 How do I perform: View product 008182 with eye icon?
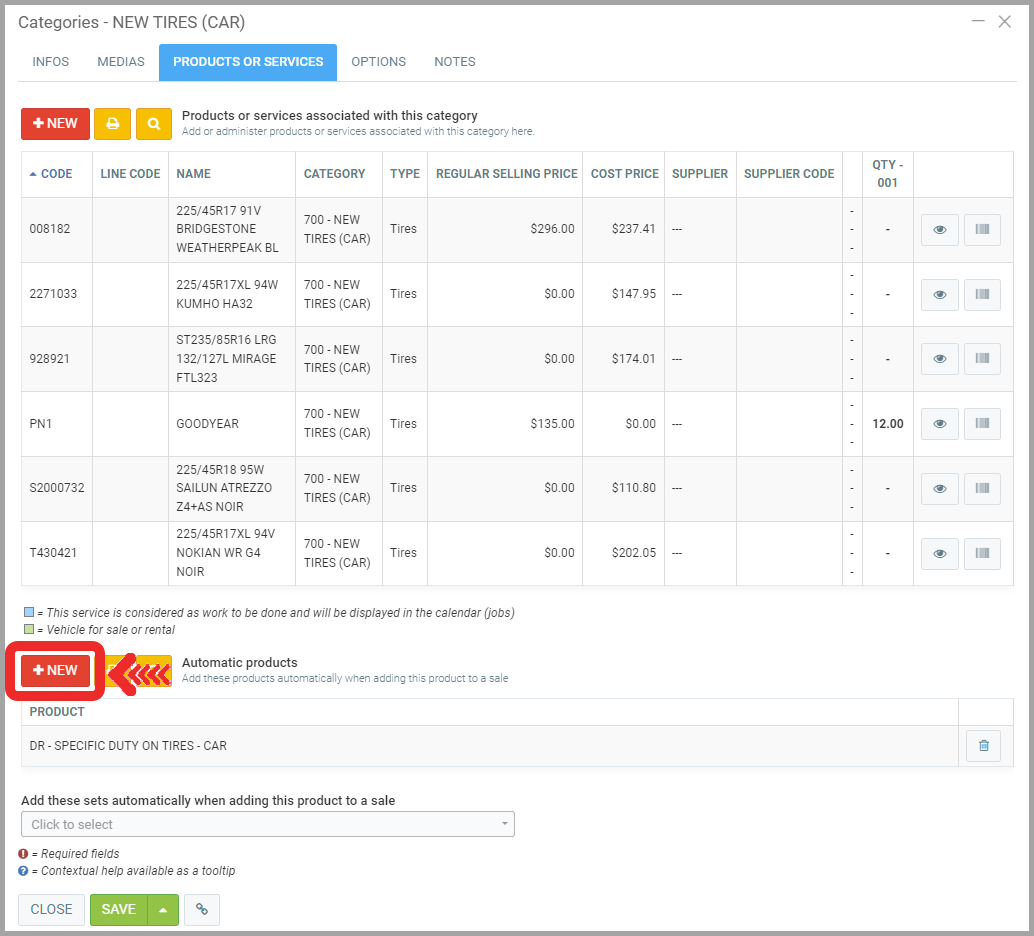coord(939,229)
